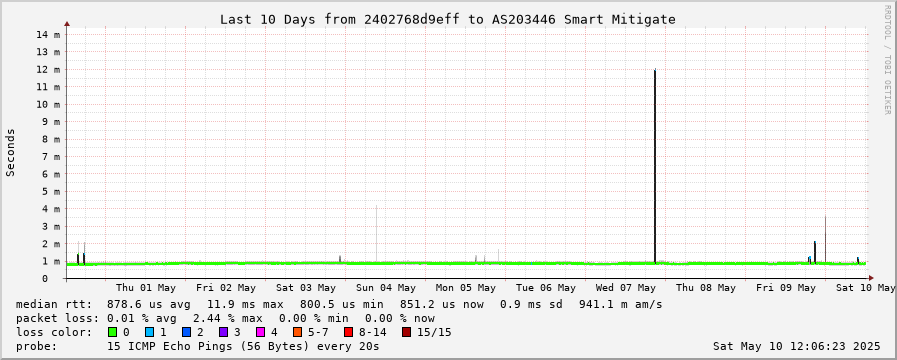Click the light blue loss color 1 swatch

point(149,332)
